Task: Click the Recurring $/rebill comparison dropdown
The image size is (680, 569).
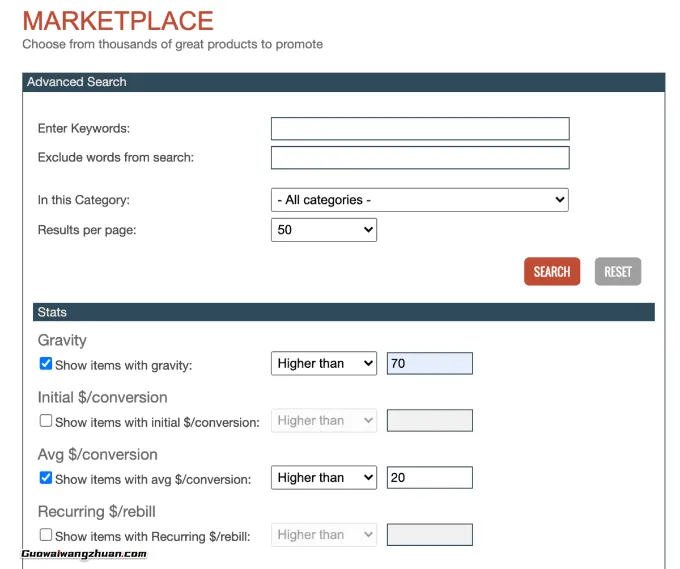Action: click(x=324, y=535)
